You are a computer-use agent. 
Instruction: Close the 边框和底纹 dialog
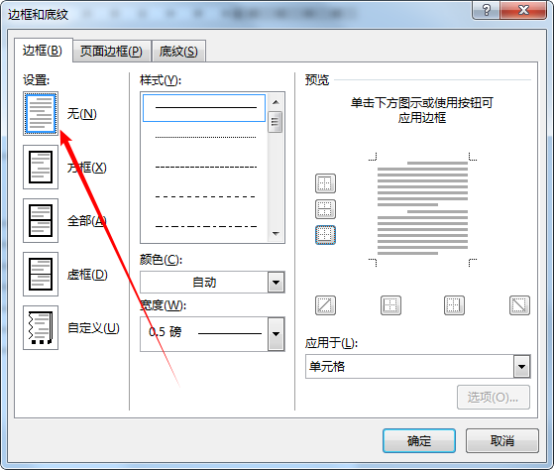[x=523, y=10]
